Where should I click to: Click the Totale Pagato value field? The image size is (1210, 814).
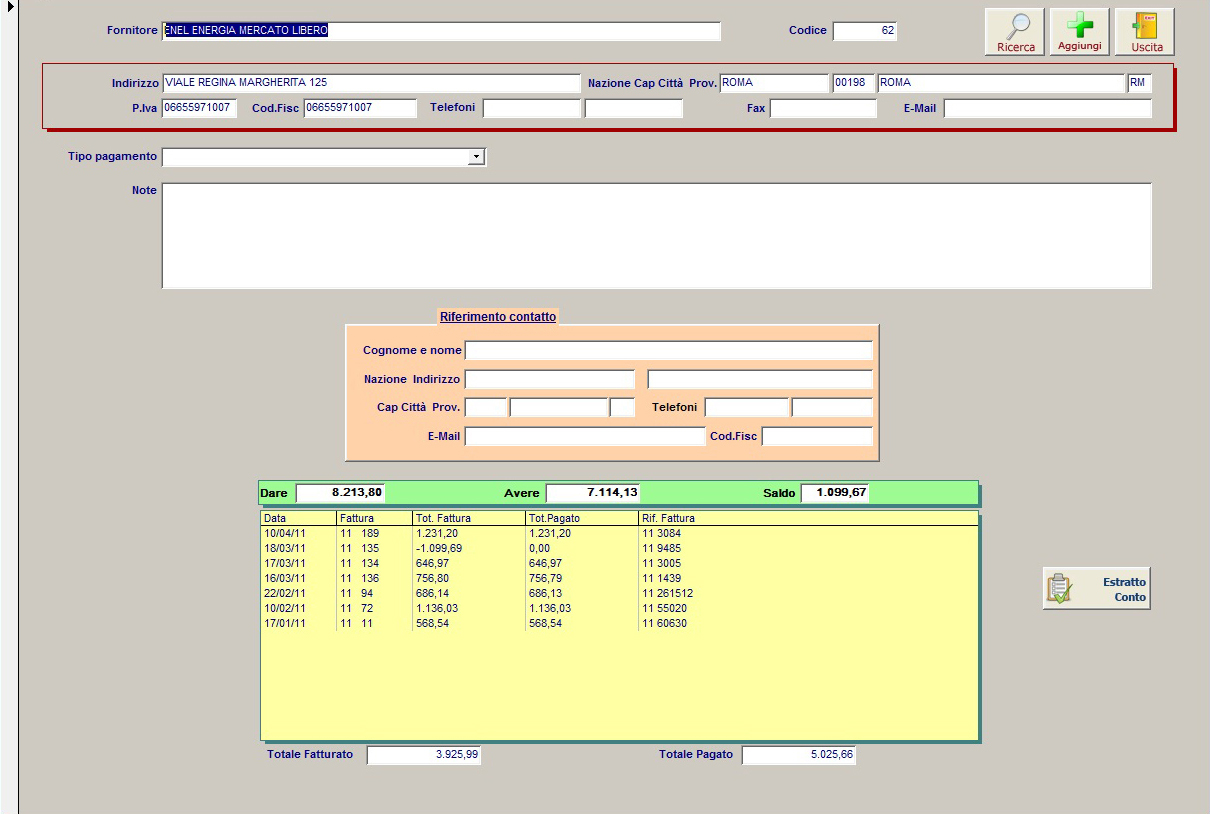click(798, 755)
